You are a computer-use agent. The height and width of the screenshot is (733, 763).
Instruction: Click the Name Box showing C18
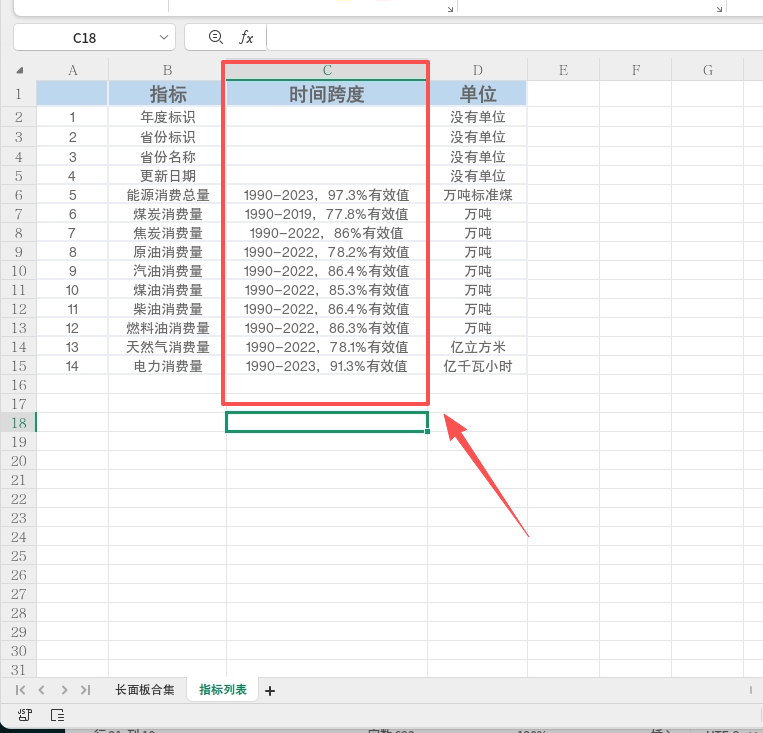click(x=84, y=37)
